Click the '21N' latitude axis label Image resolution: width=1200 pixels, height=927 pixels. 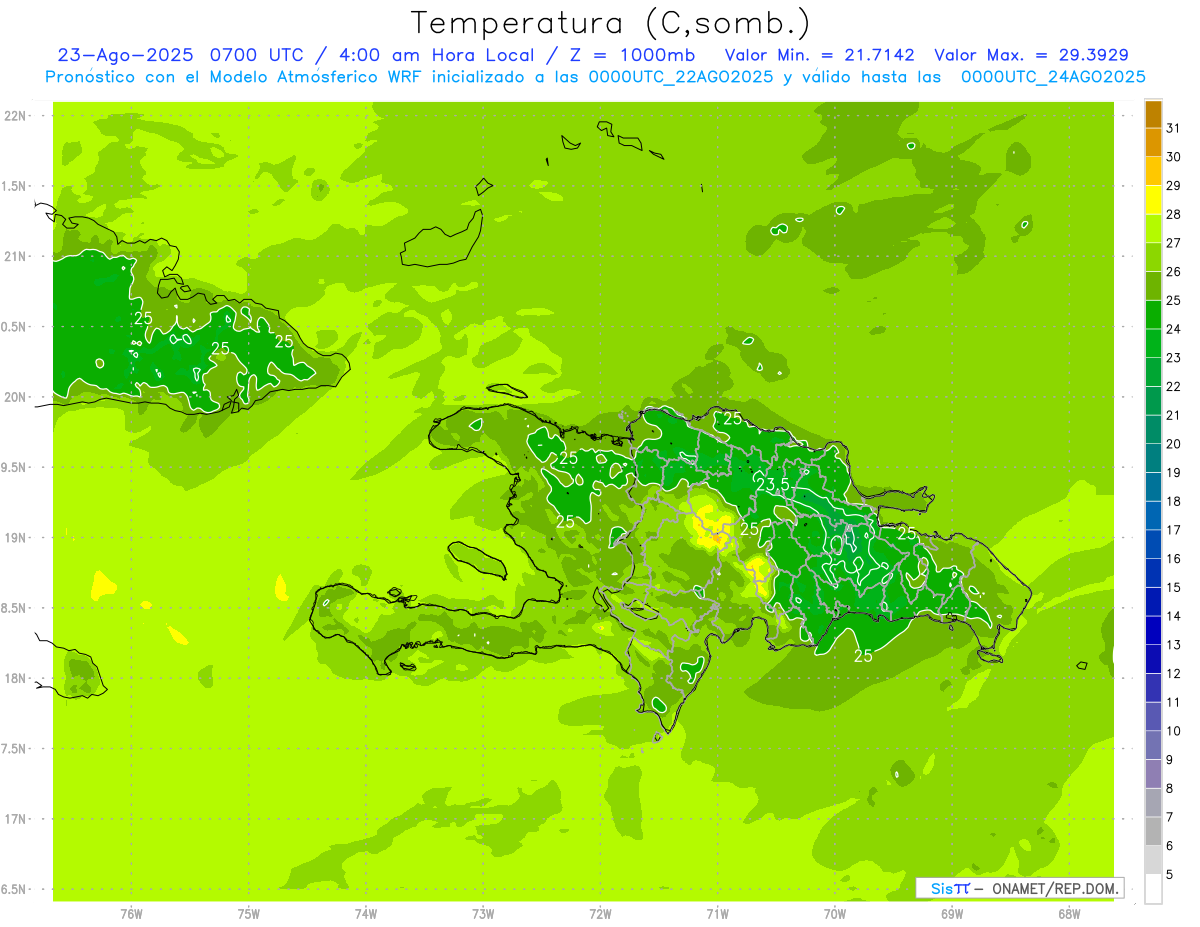(x=15, y=257)
